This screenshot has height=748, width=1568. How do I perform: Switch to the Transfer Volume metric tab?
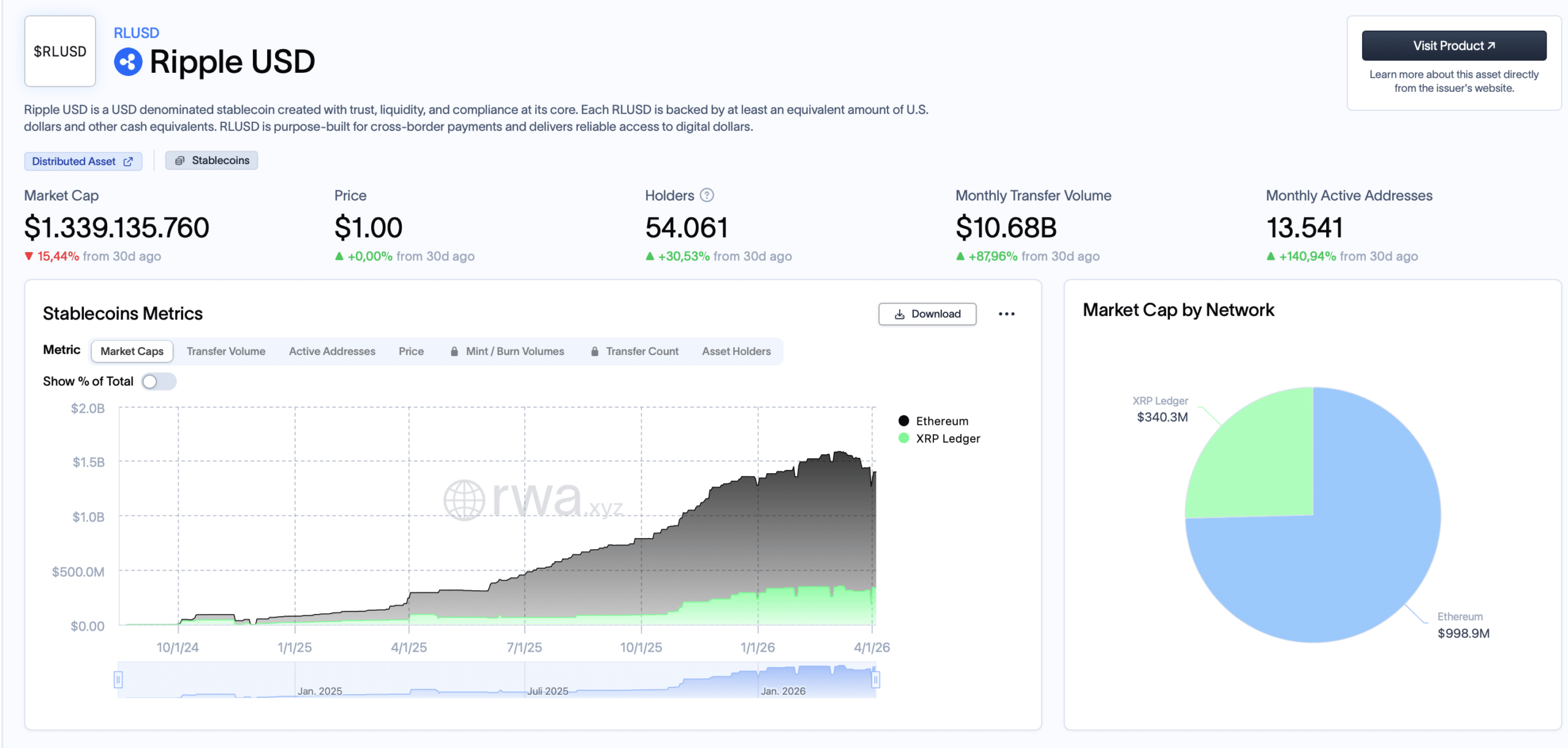(x=225, y=351)
